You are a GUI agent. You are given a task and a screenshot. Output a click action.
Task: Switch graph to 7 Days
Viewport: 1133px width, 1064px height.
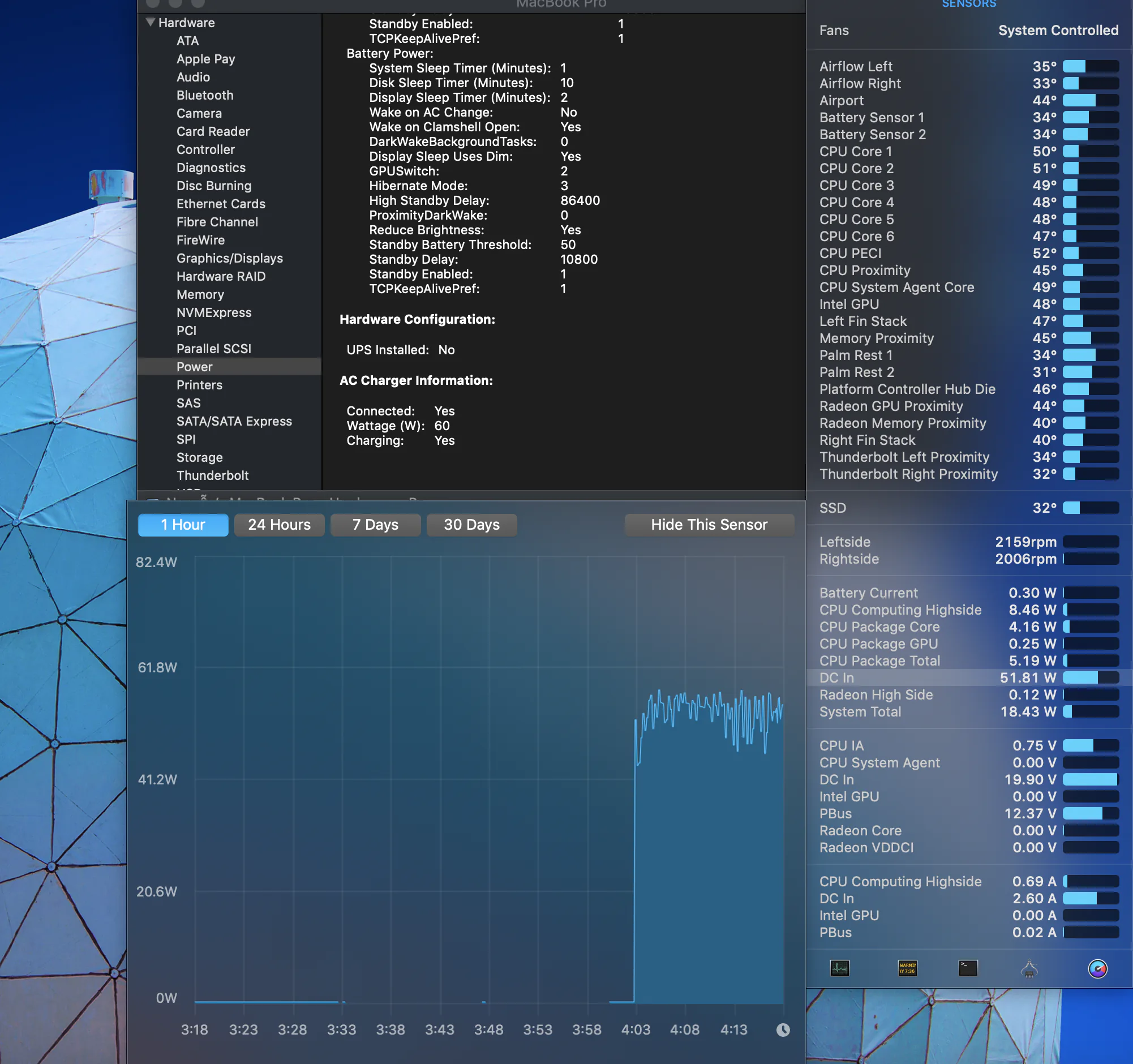click(x=376, y=524)
